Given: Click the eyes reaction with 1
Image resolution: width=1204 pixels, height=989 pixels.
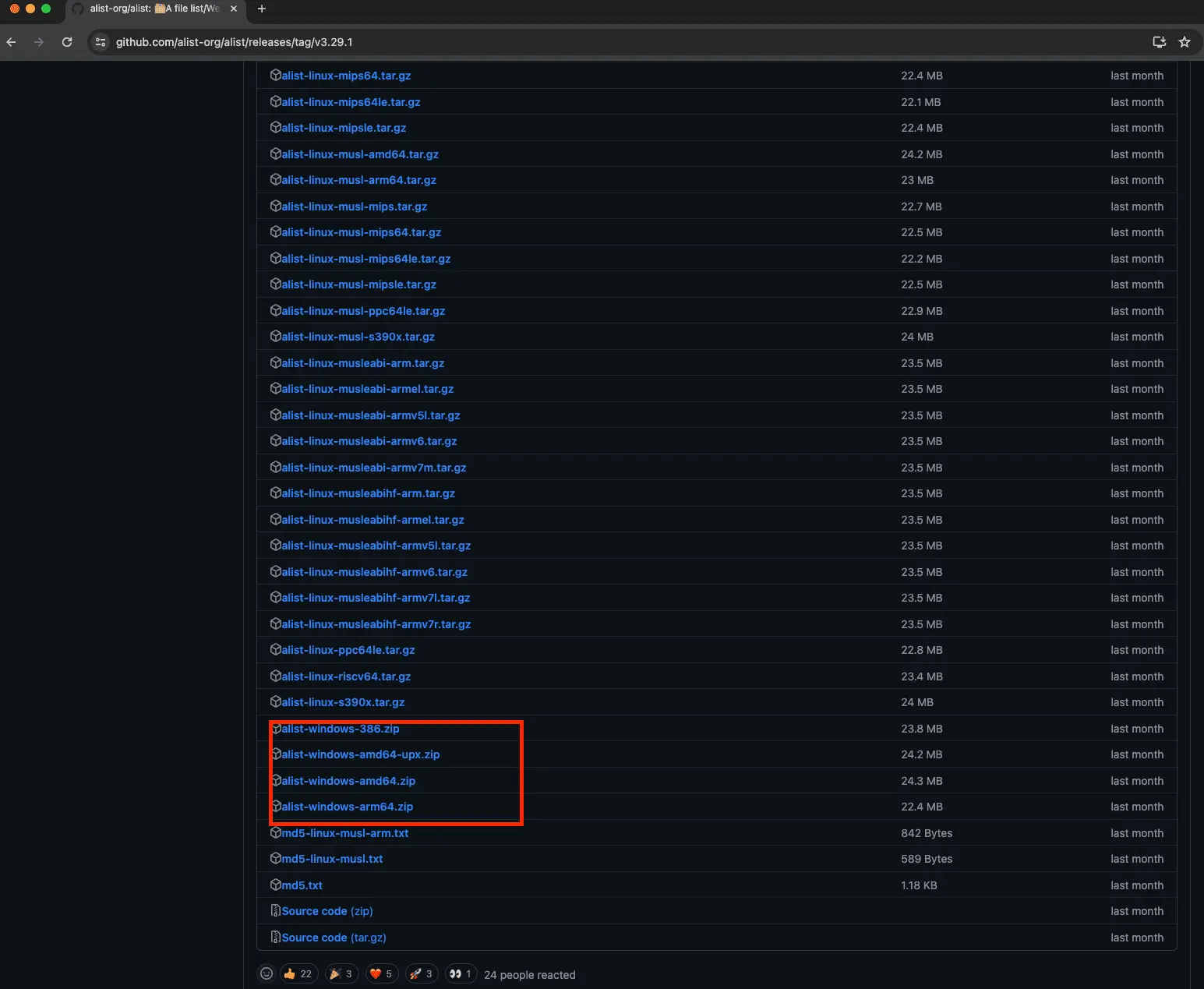Looking at the screenshot, I should click(461, 973).
